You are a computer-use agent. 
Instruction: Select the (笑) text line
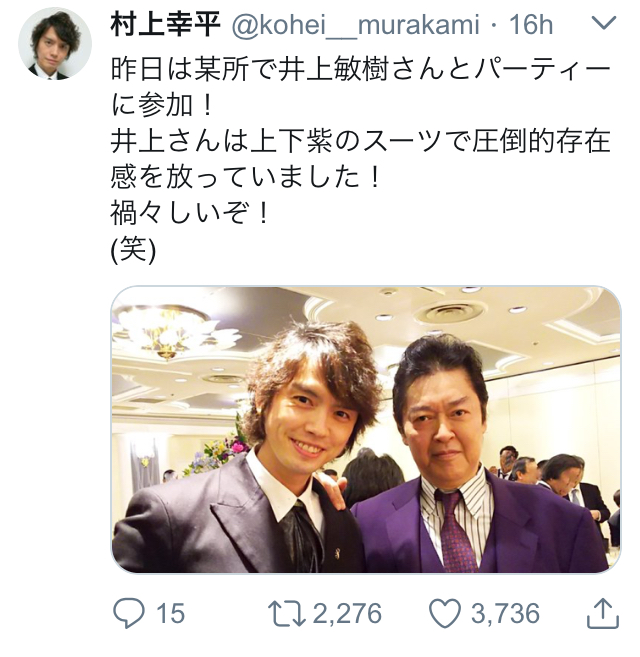(133, 249)
